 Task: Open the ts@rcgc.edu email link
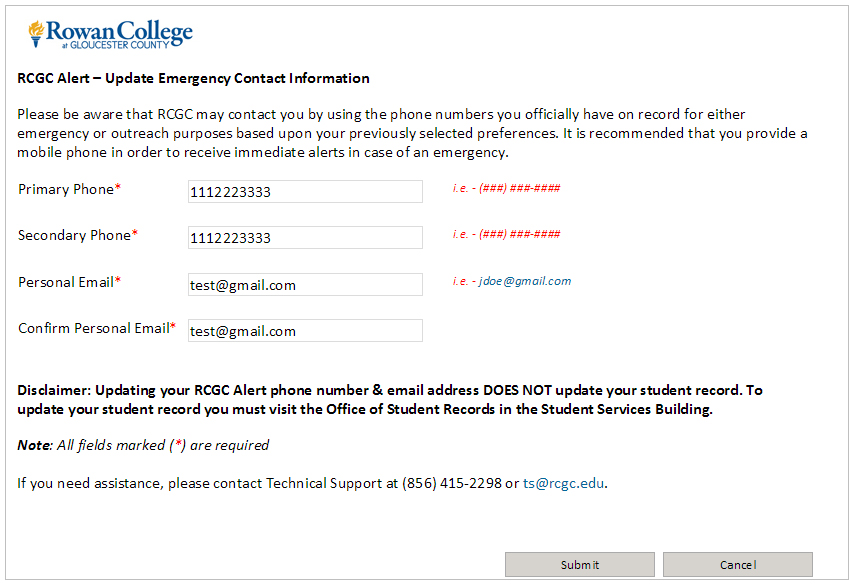[x=563, y=484]
